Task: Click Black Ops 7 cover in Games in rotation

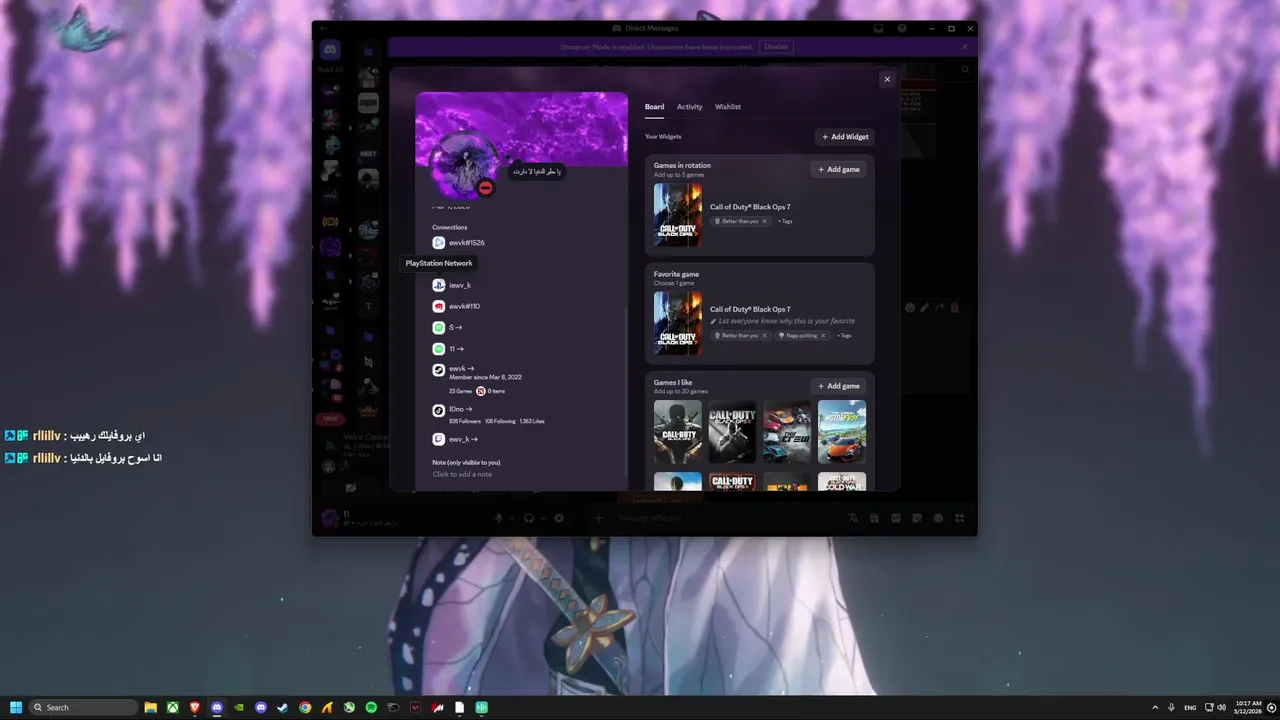Action: (x=678, y=215)
